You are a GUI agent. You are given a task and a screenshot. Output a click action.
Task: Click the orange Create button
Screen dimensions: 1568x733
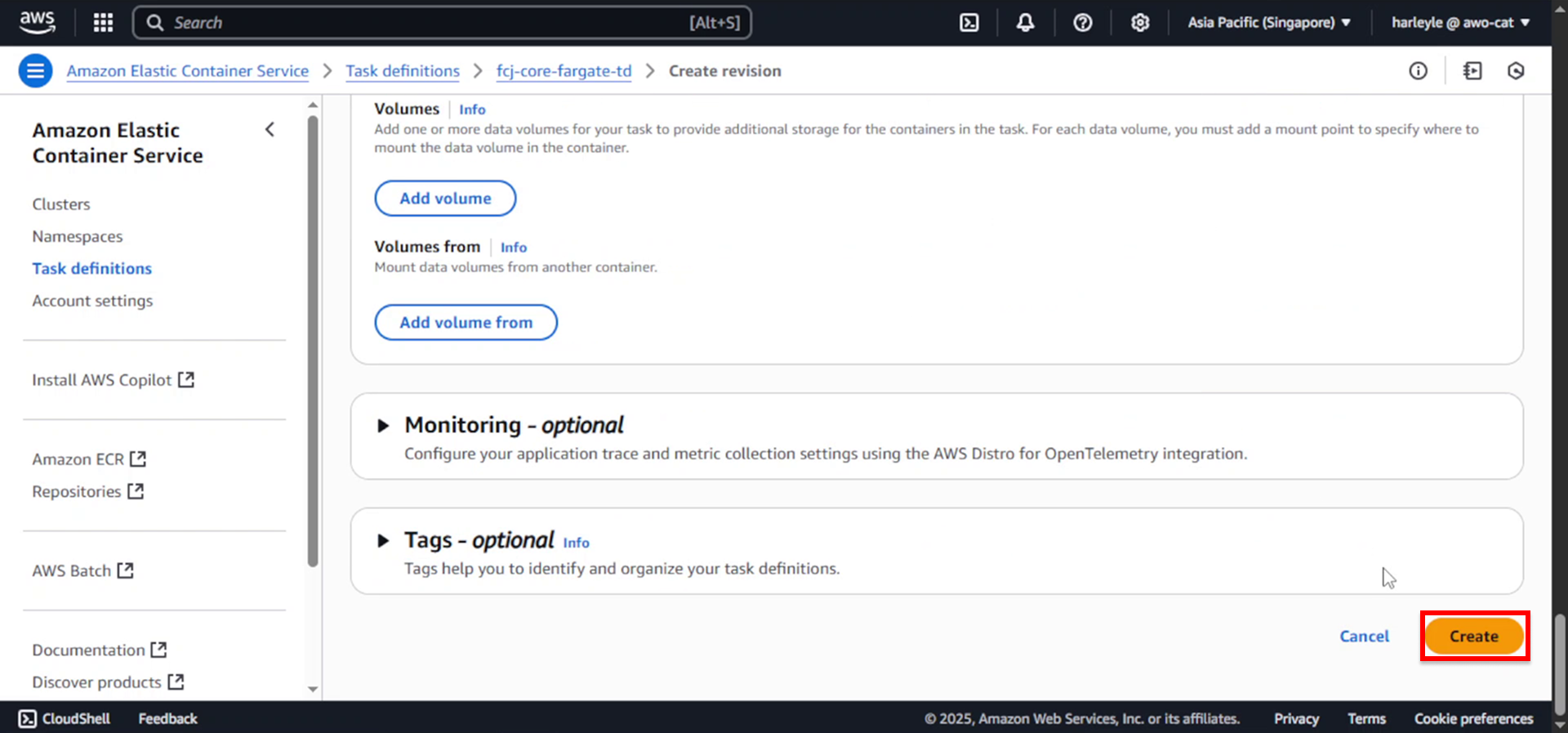point(1474,637)
